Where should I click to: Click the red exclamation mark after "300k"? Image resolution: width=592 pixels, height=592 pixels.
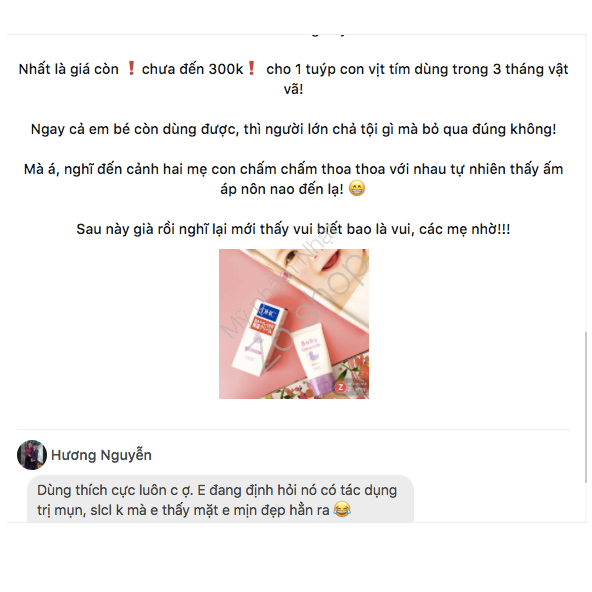tap(251, 68)
